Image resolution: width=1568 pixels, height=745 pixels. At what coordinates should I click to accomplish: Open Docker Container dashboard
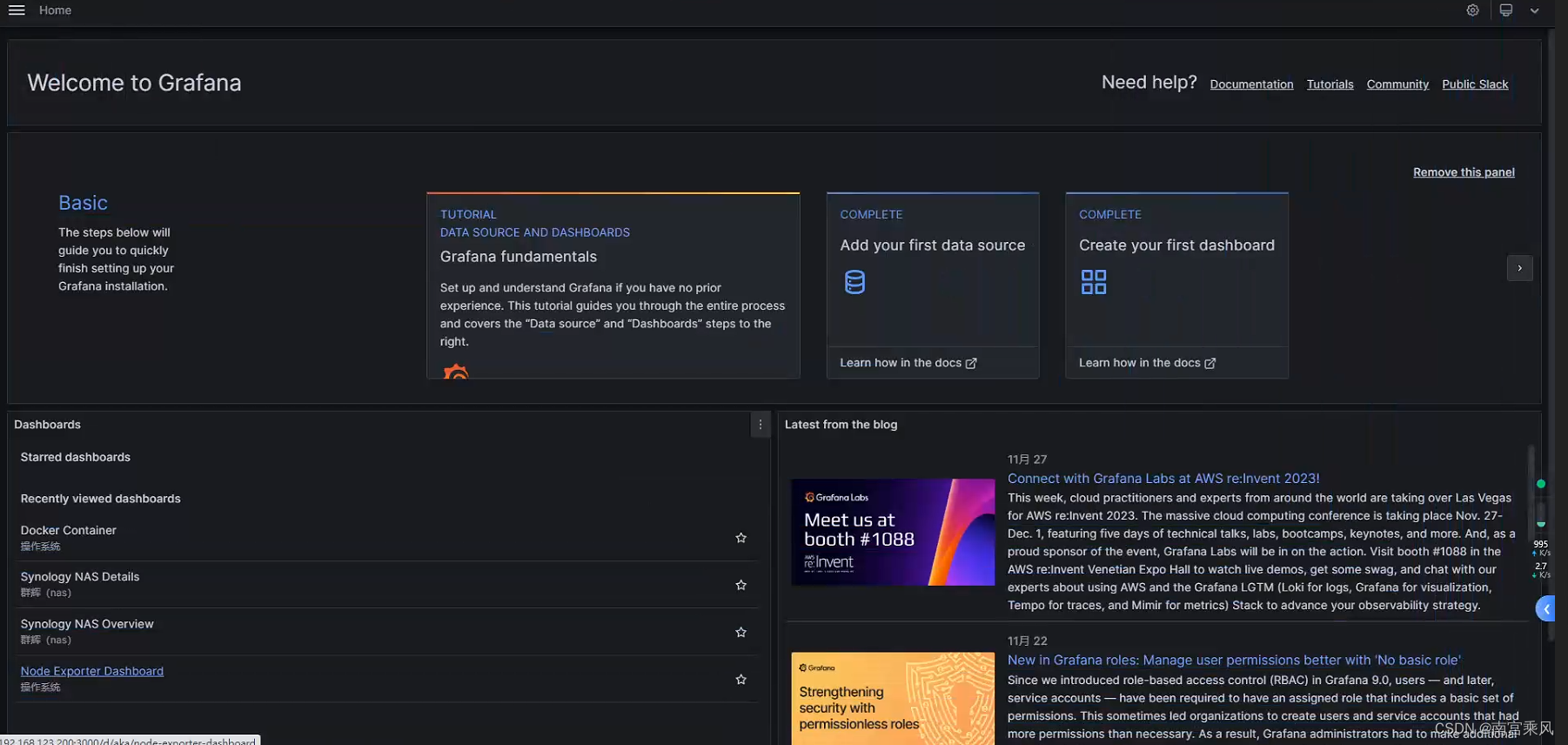coord(69,530)
